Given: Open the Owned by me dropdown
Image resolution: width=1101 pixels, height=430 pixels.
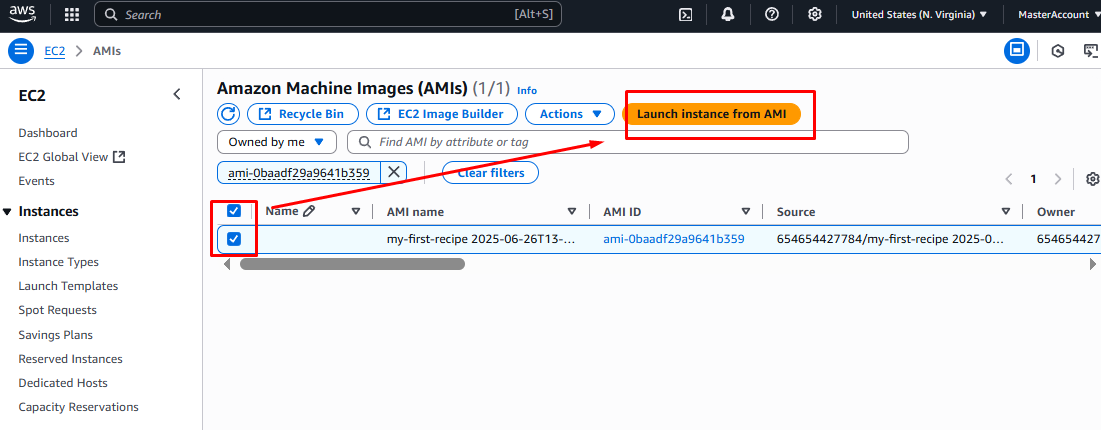Looking at the screenshot, I should coord(277,142).
